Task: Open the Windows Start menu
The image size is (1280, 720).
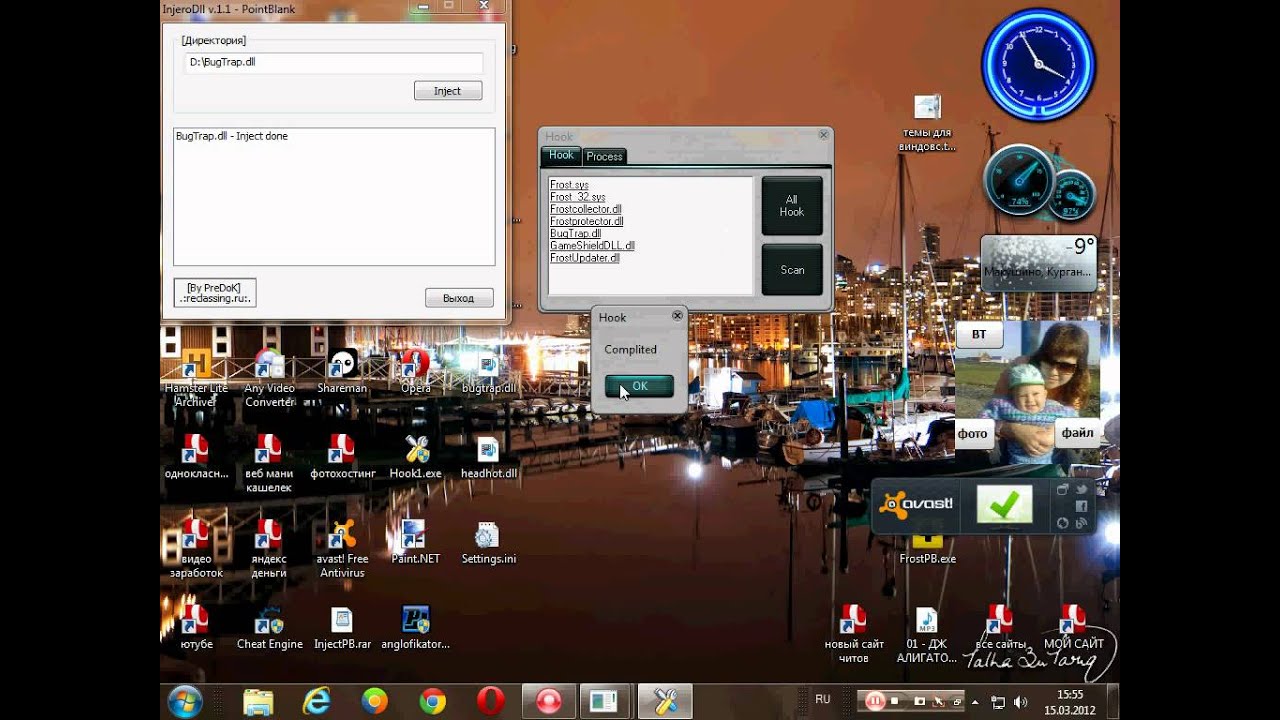Action: 186,701
